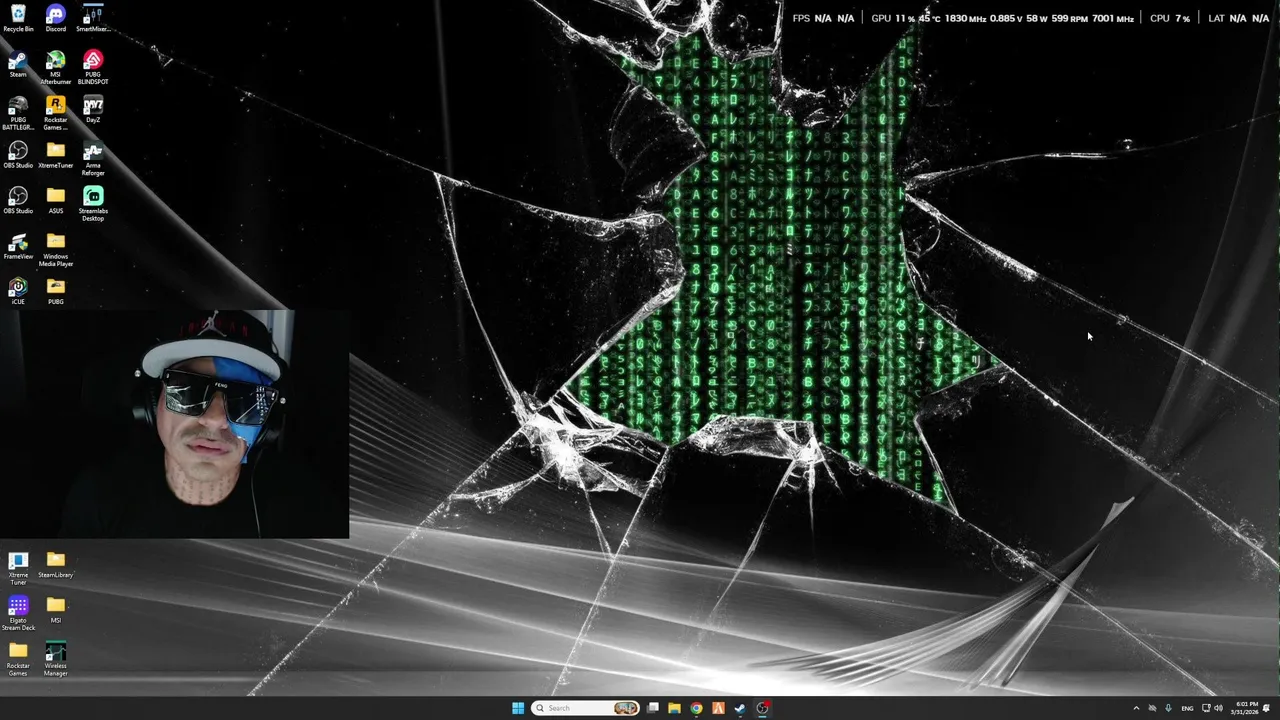Open Task View from the taskbar
The image size is (1280, 720).
click(653, 708)
